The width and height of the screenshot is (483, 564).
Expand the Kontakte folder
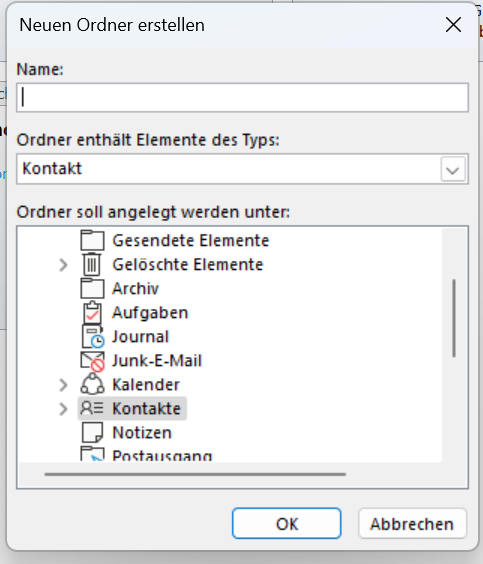pos(63,409)
